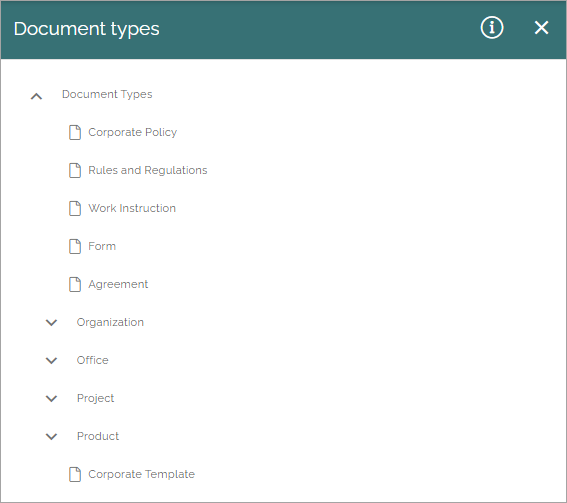
Task: Click the Corporate Template document icon
Action: coord(75,474)
